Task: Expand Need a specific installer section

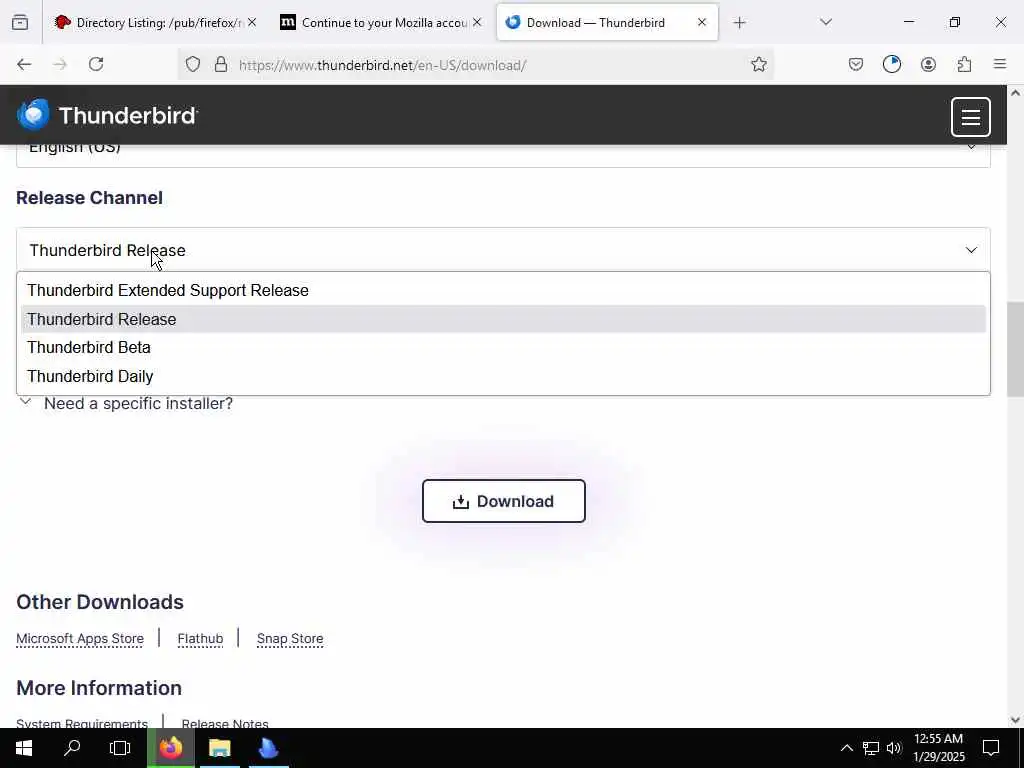Action: pyautogui.click(x=126, y=404)
